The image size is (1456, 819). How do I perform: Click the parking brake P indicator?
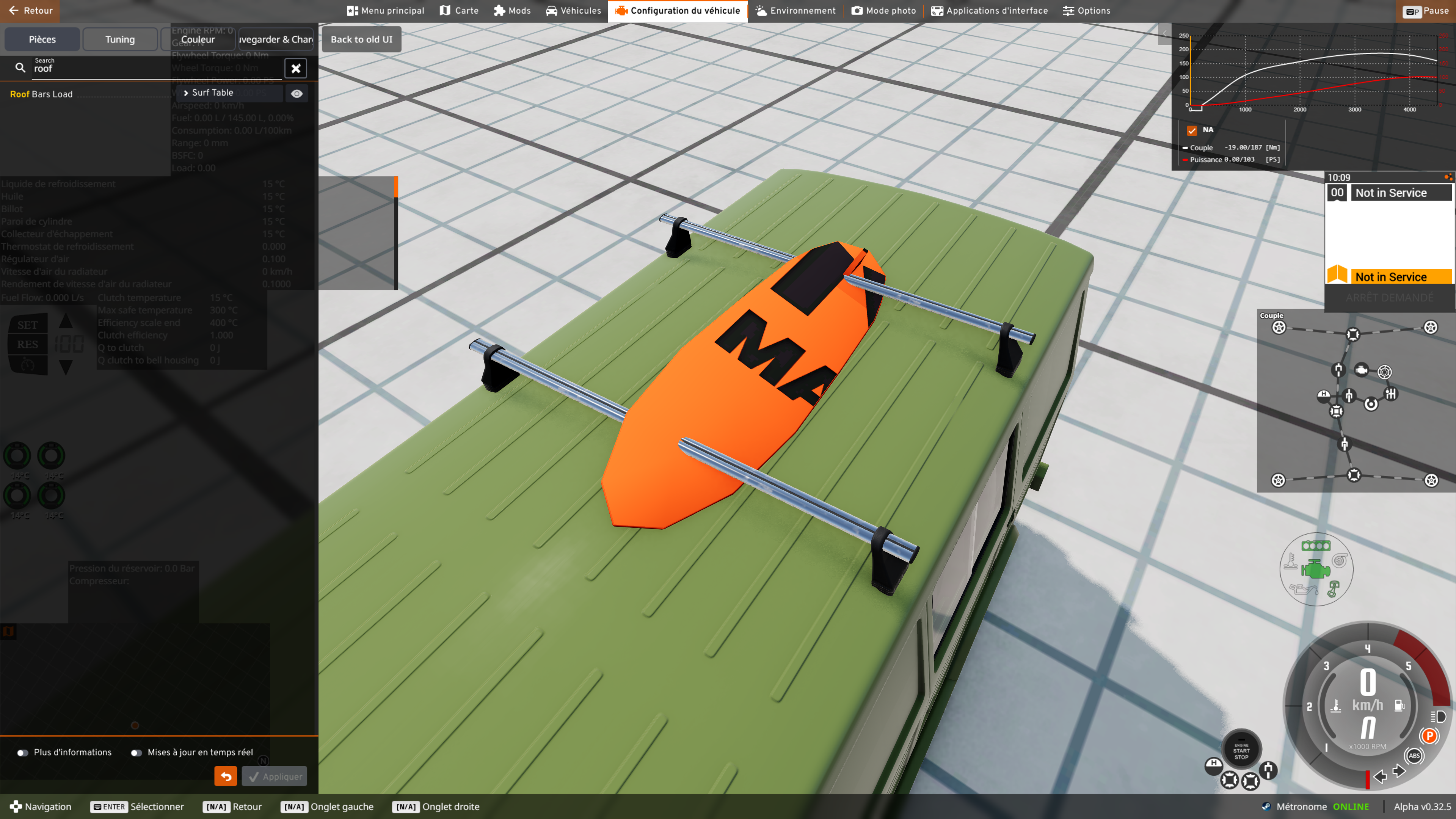coord(1429,736)
